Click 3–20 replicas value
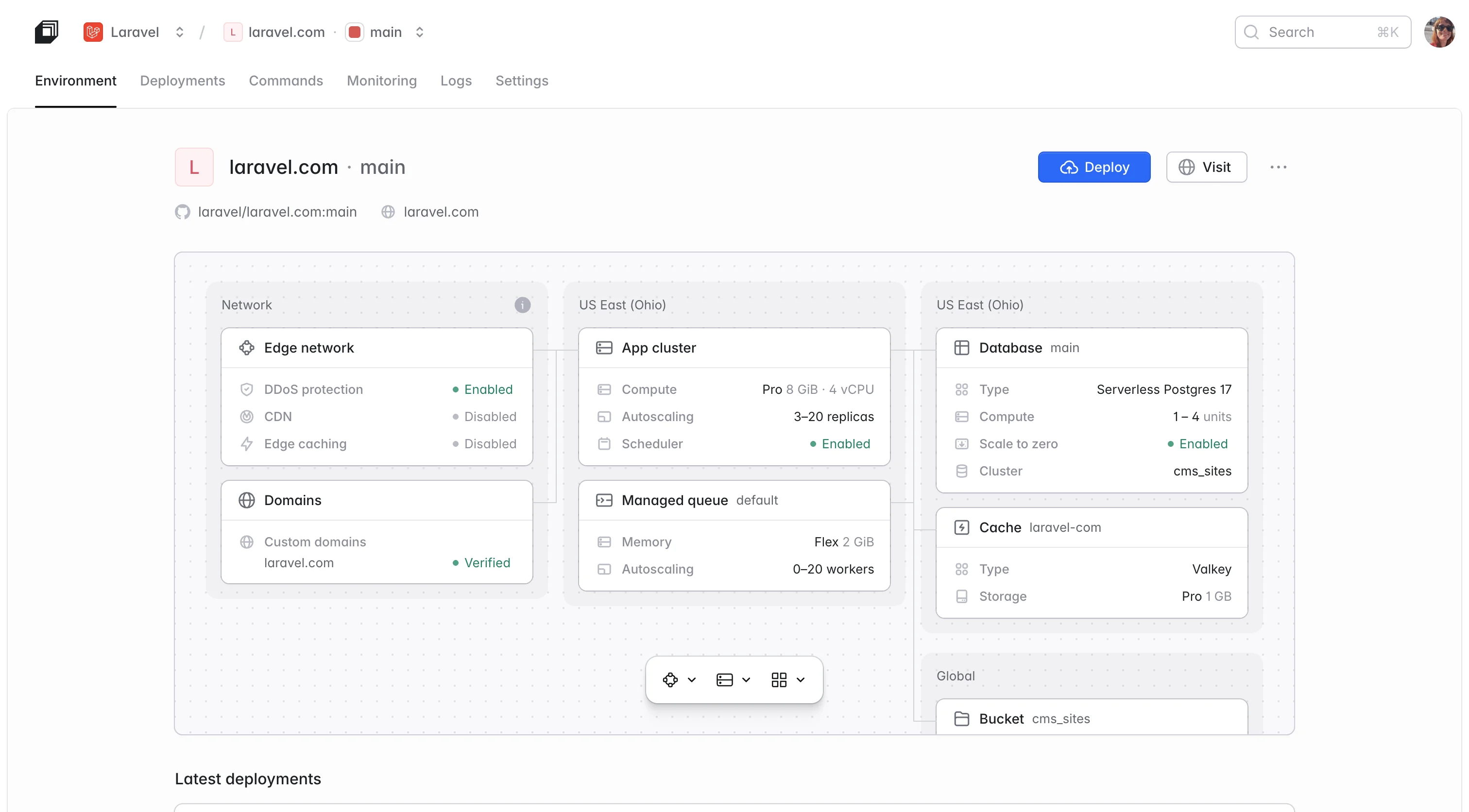Image resolution: width=1469 pixels, height=812 pixels. point(834,417)
